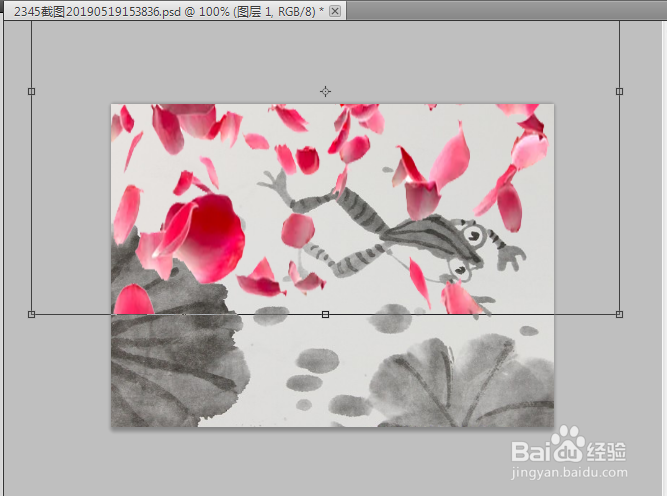
Task: Close the 2345截图20190519153836.psd document tab
Action: (x=335, y=11)
